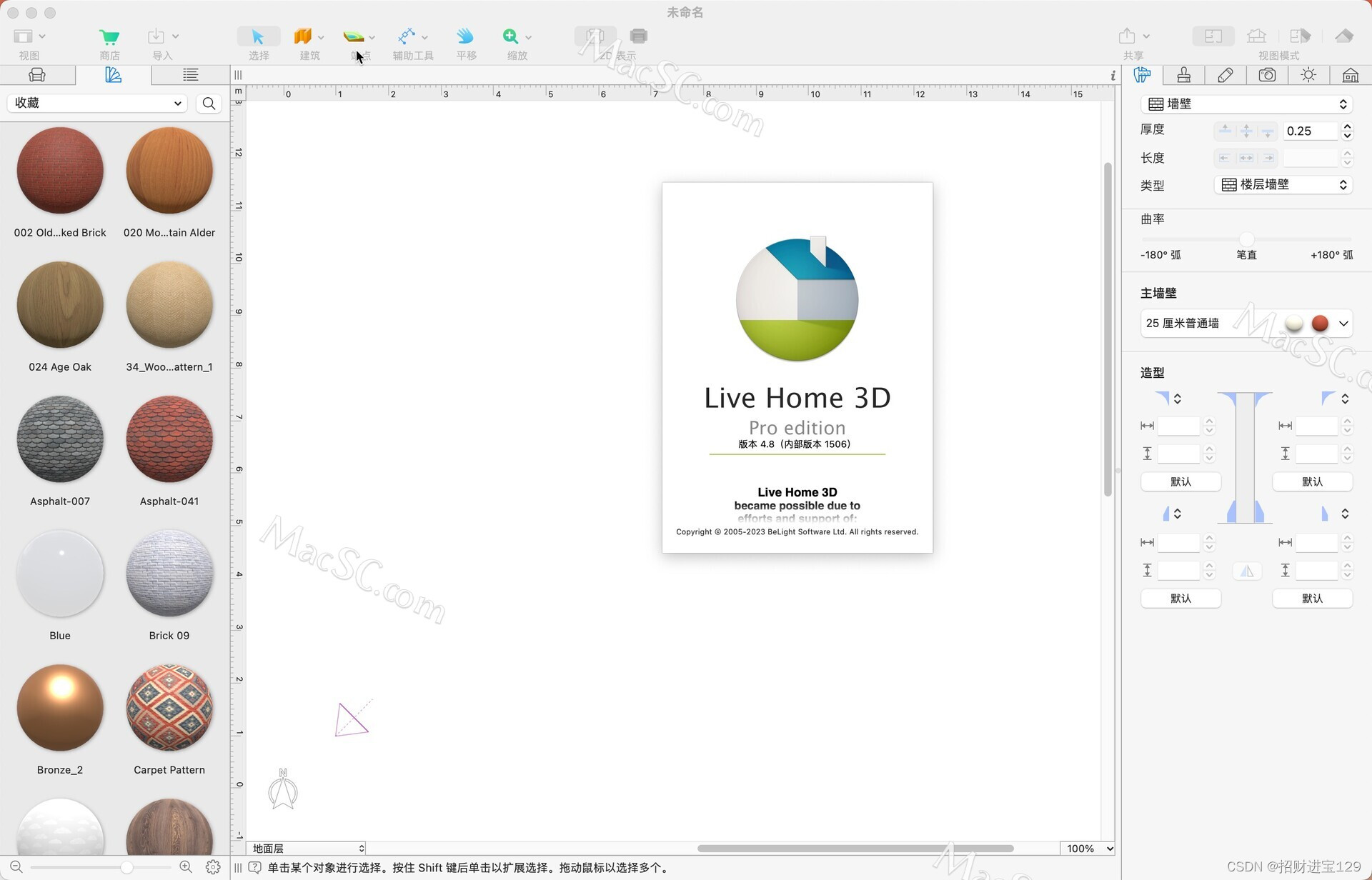Open the project tree list tab

coord(190,75)
